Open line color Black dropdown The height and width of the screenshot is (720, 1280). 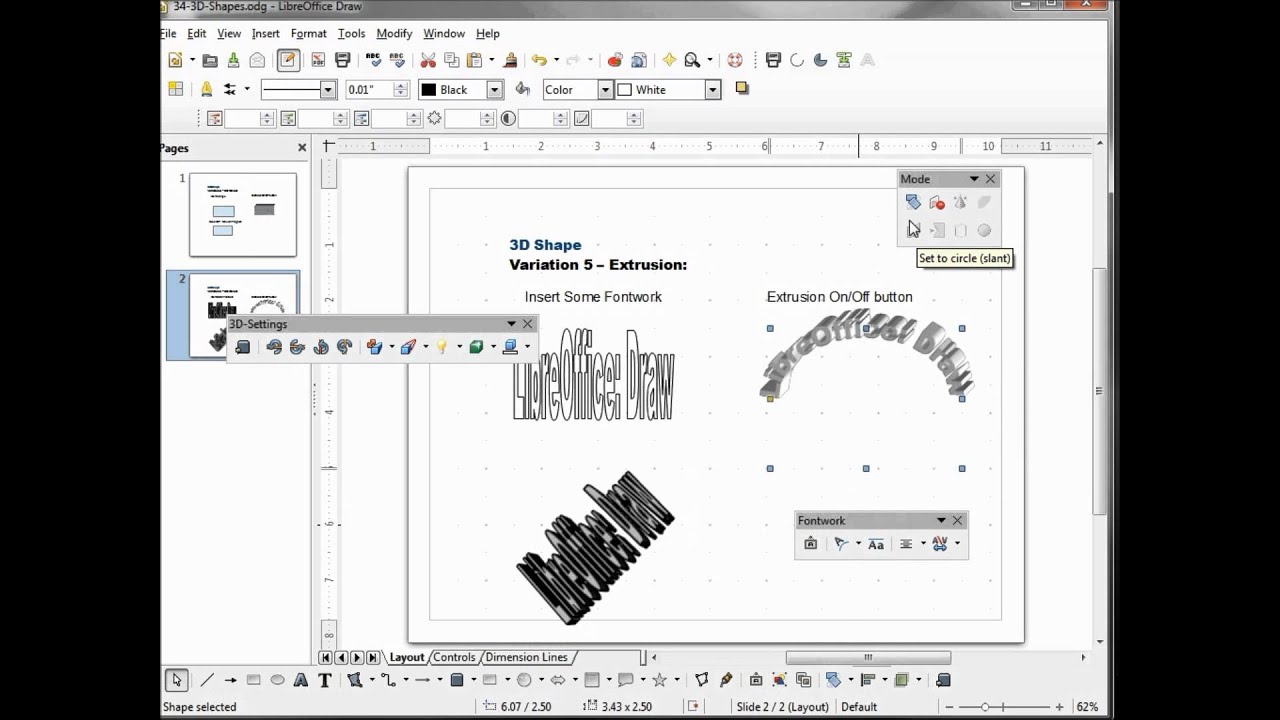click(x=494, y=90)
